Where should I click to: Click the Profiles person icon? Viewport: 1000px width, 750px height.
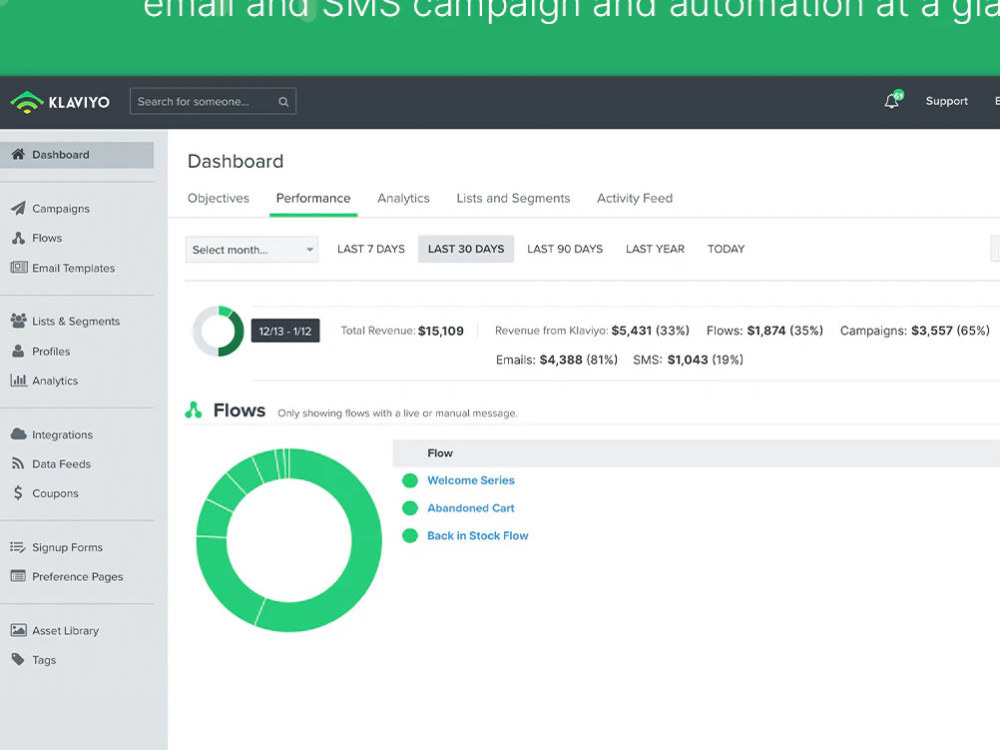(21, 351)
